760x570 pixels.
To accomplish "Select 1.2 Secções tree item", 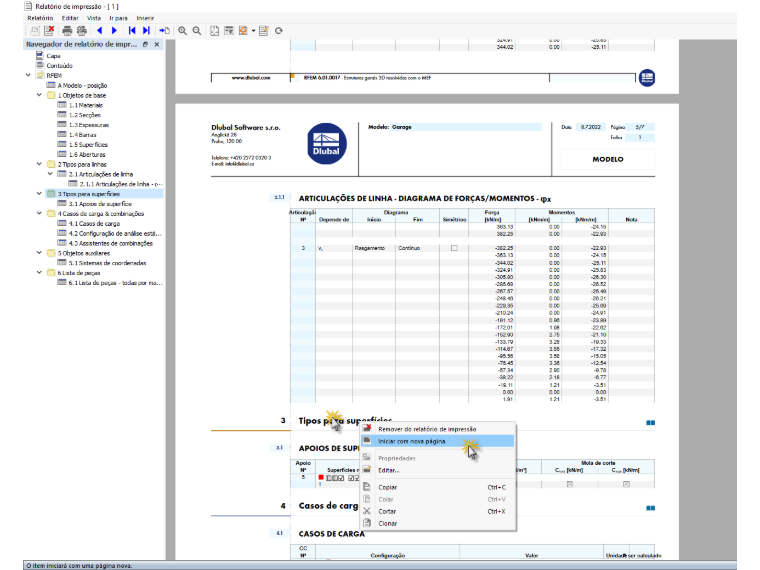I will coord(79,115).
